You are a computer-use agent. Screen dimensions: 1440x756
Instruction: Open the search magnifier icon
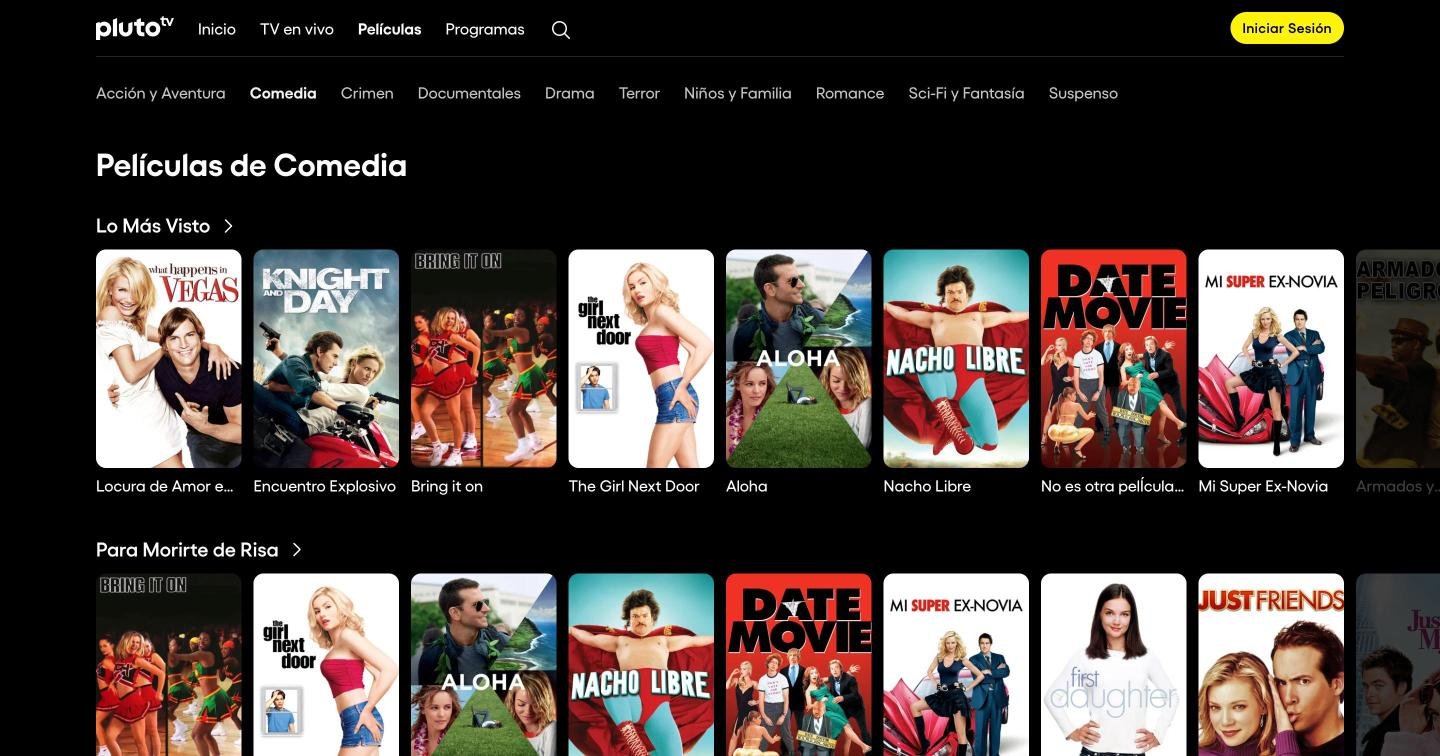coord(561,30)
